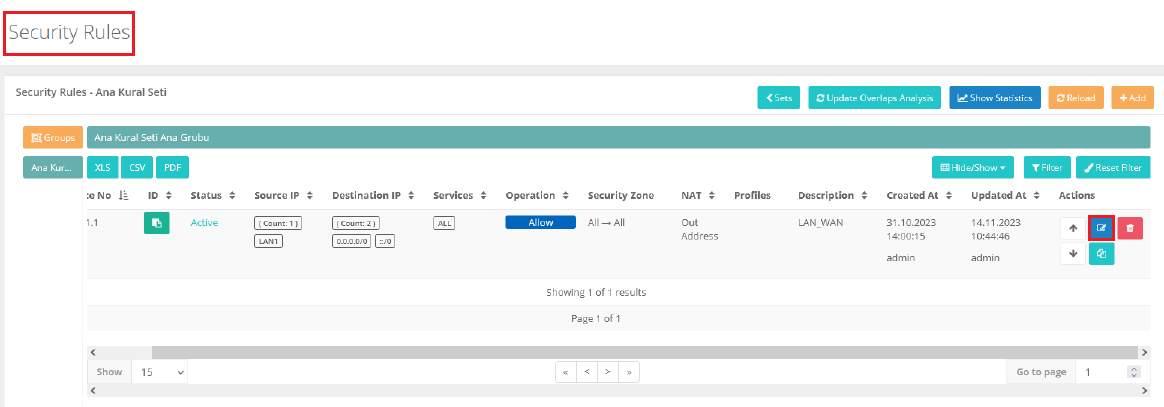Open the Hide/Show columns dropdown
Screen dimensions: 1164x407
coord(973,167)
